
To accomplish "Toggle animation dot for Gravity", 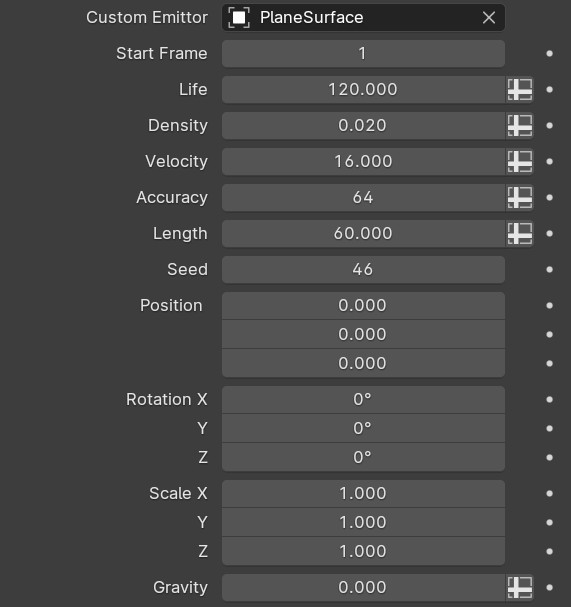I will pos(549,587).
